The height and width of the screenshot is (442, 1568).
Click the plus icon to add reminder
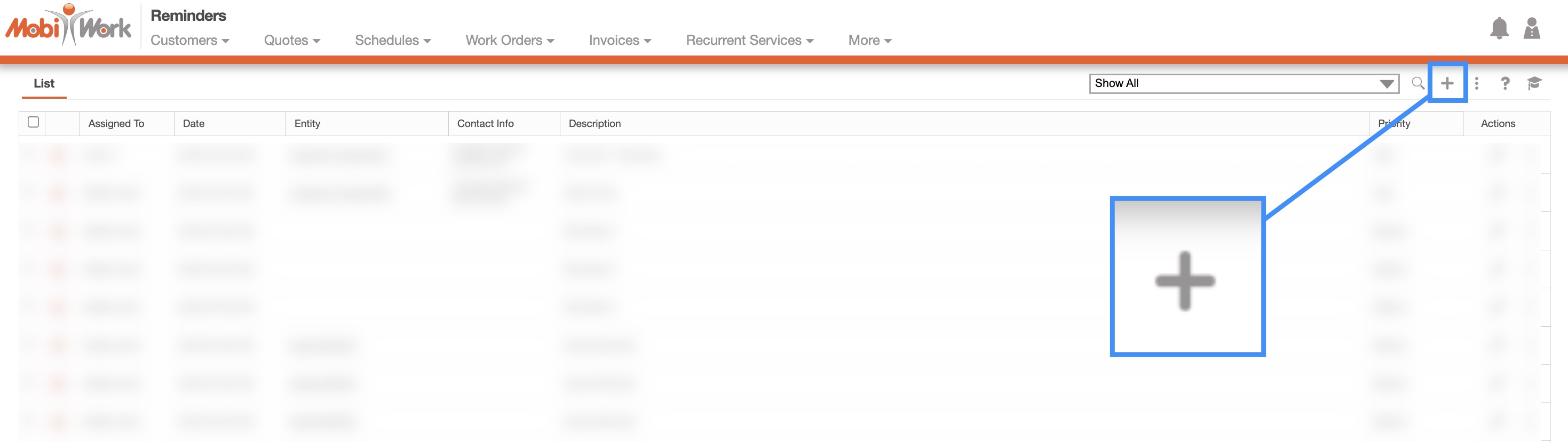click(1447, 83)
